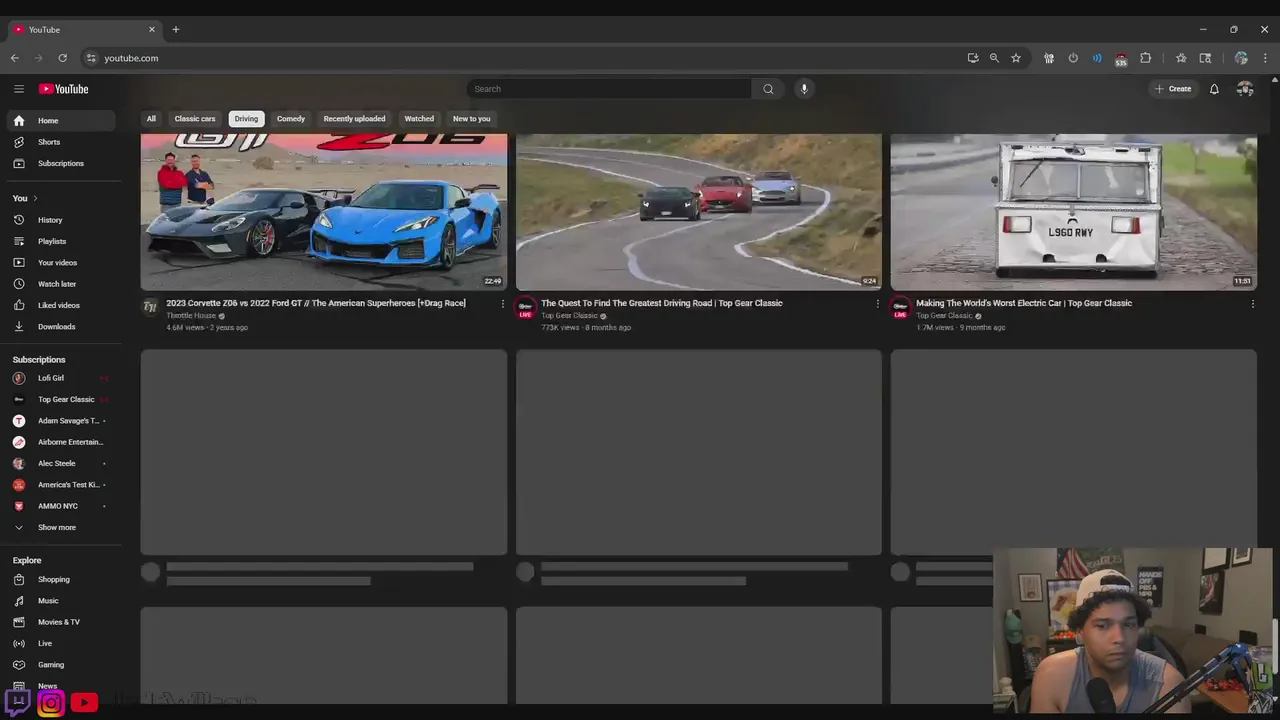This screenshot has height=720, width=1280.
Task: Click the youtube.com address bar
Action: tap(530, 58)
